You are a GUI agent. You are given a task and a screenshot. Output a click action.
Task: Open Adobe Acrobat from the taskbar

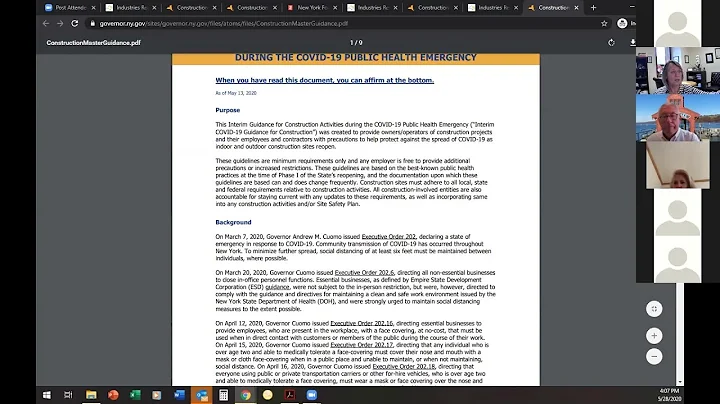(x=290, y=395)
